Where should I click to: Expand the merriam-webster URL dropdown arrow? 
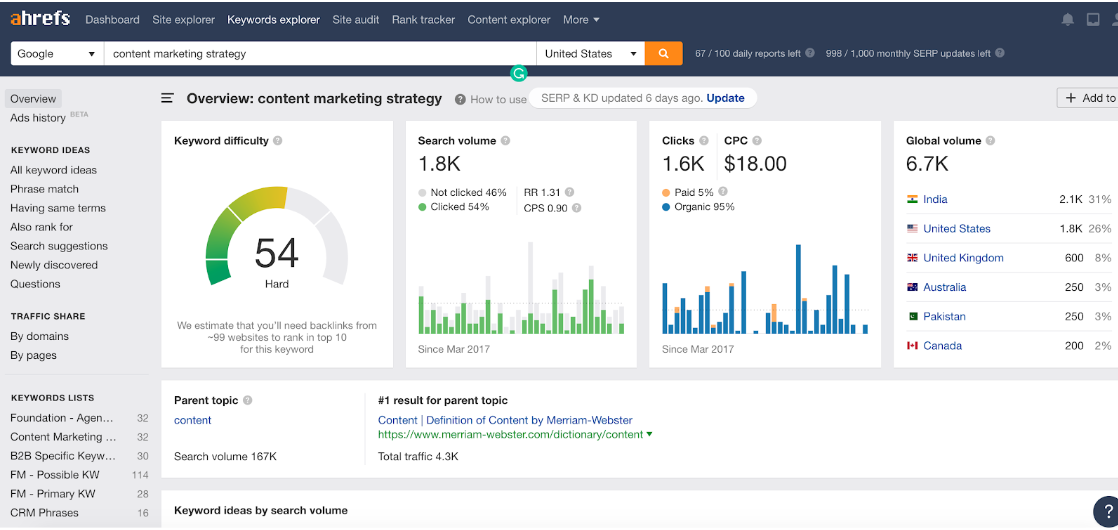click(x=650, y=435)
